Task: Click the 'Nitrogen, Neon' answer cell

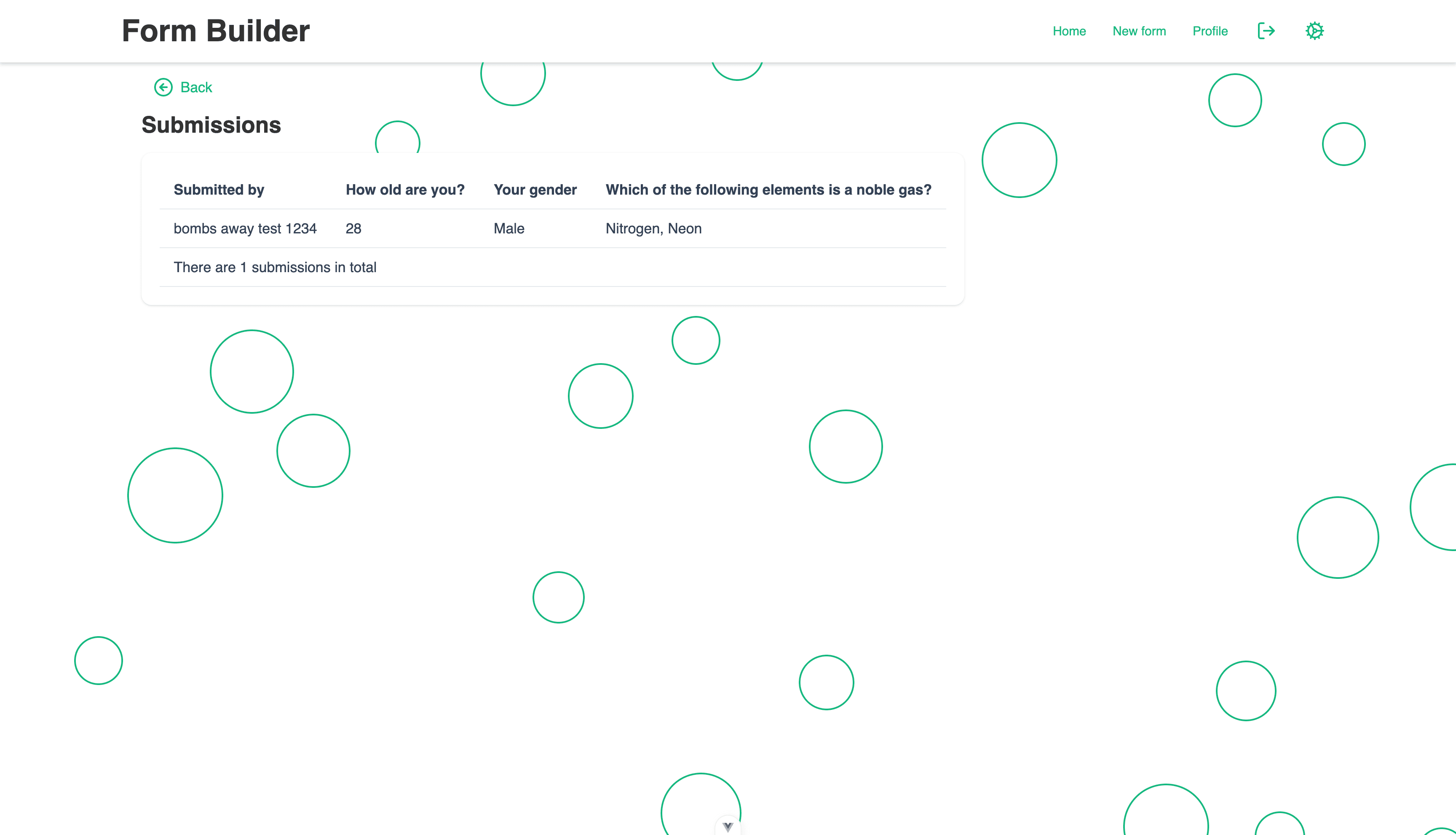Action: coord(653,228)
